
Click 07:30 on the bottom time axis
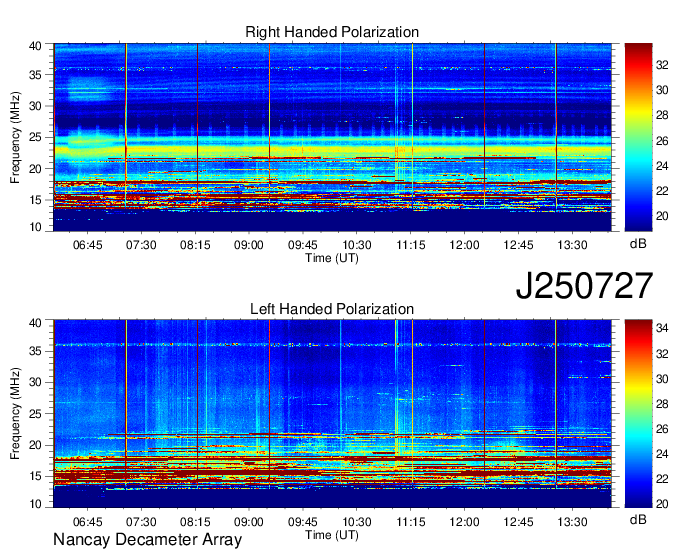point(141,522)
